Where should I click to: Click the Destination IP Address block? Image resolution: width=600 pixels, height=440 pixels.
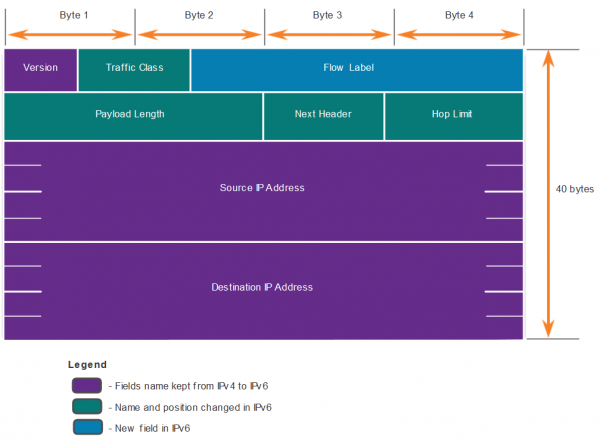tap(262, 288)
